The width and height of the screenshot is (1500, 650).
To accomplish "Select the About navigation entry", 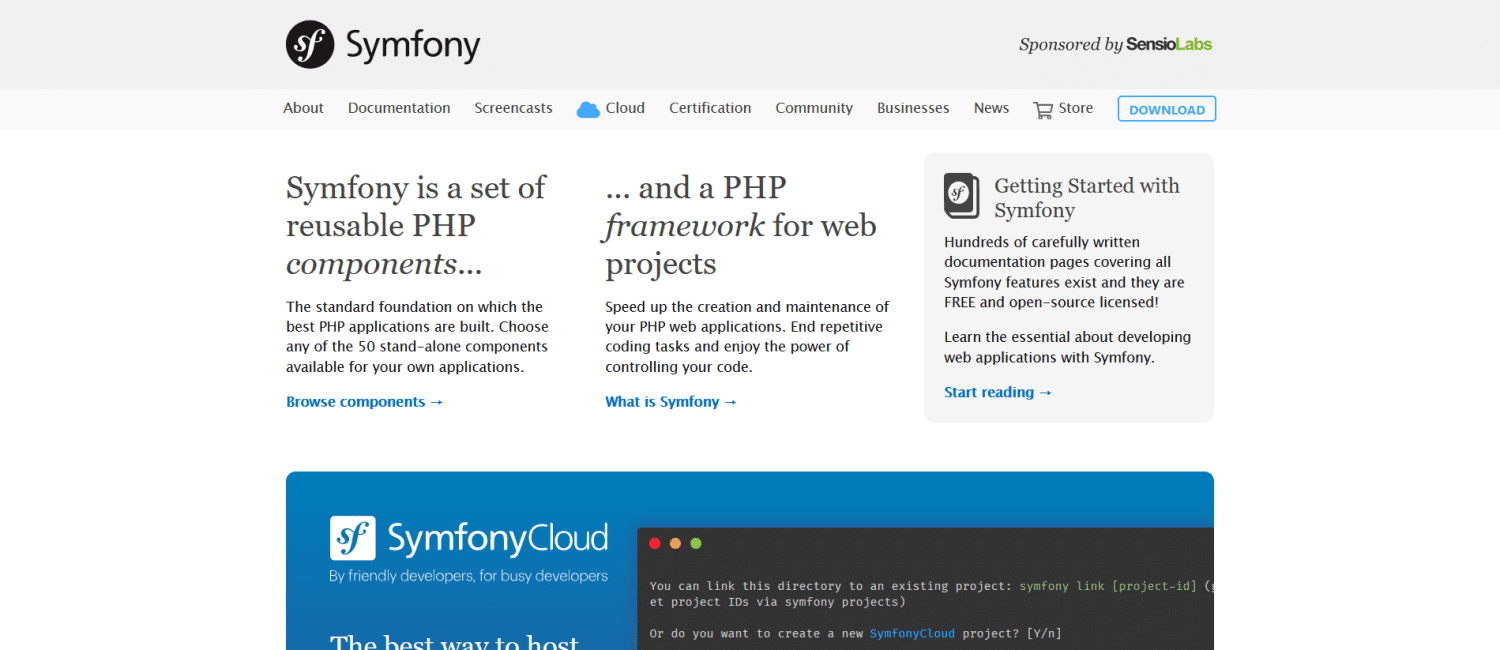I will (x=303, y=108).
